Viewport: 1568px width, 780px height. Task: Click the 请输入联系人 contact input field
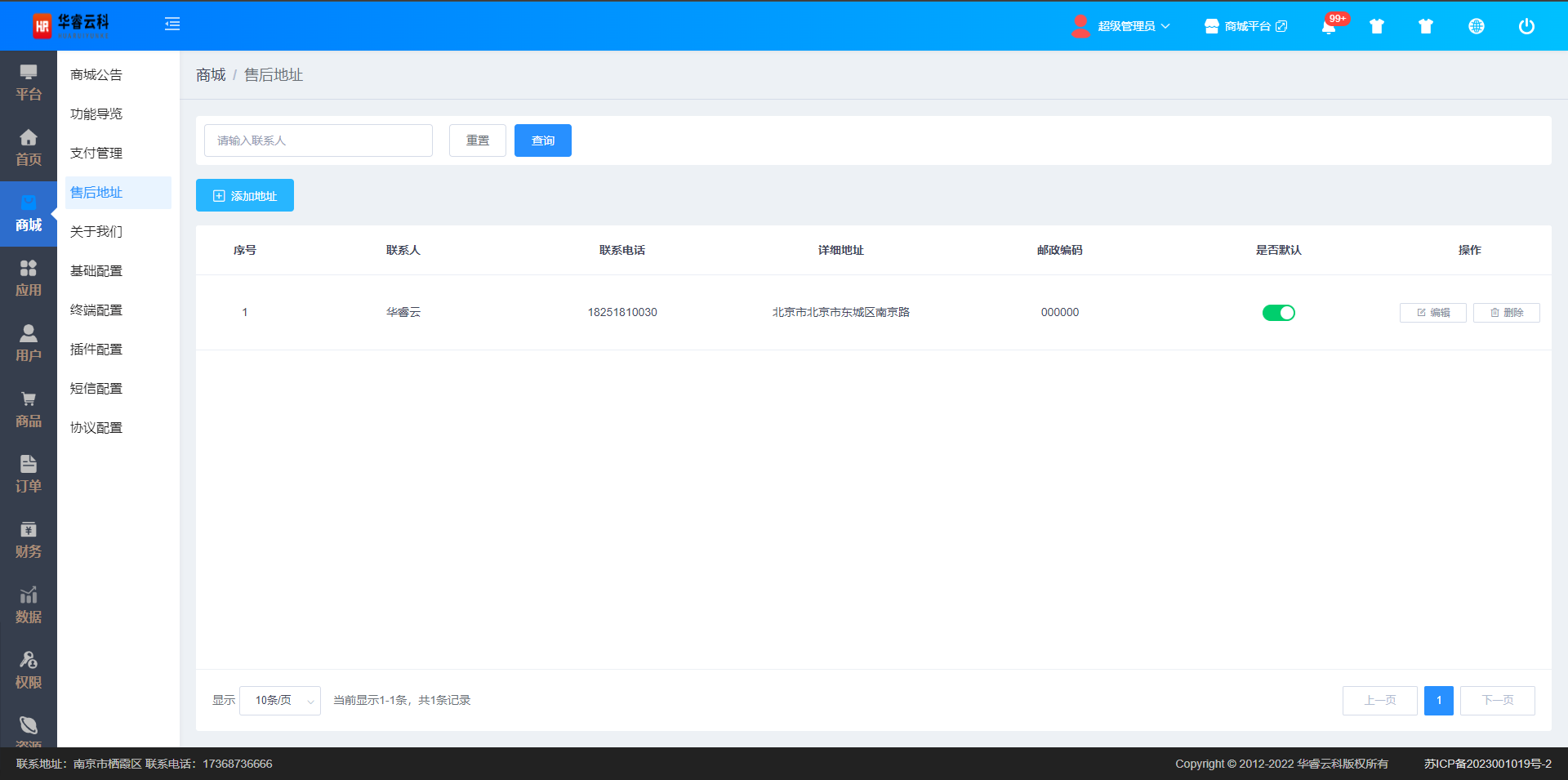[318, 140]
